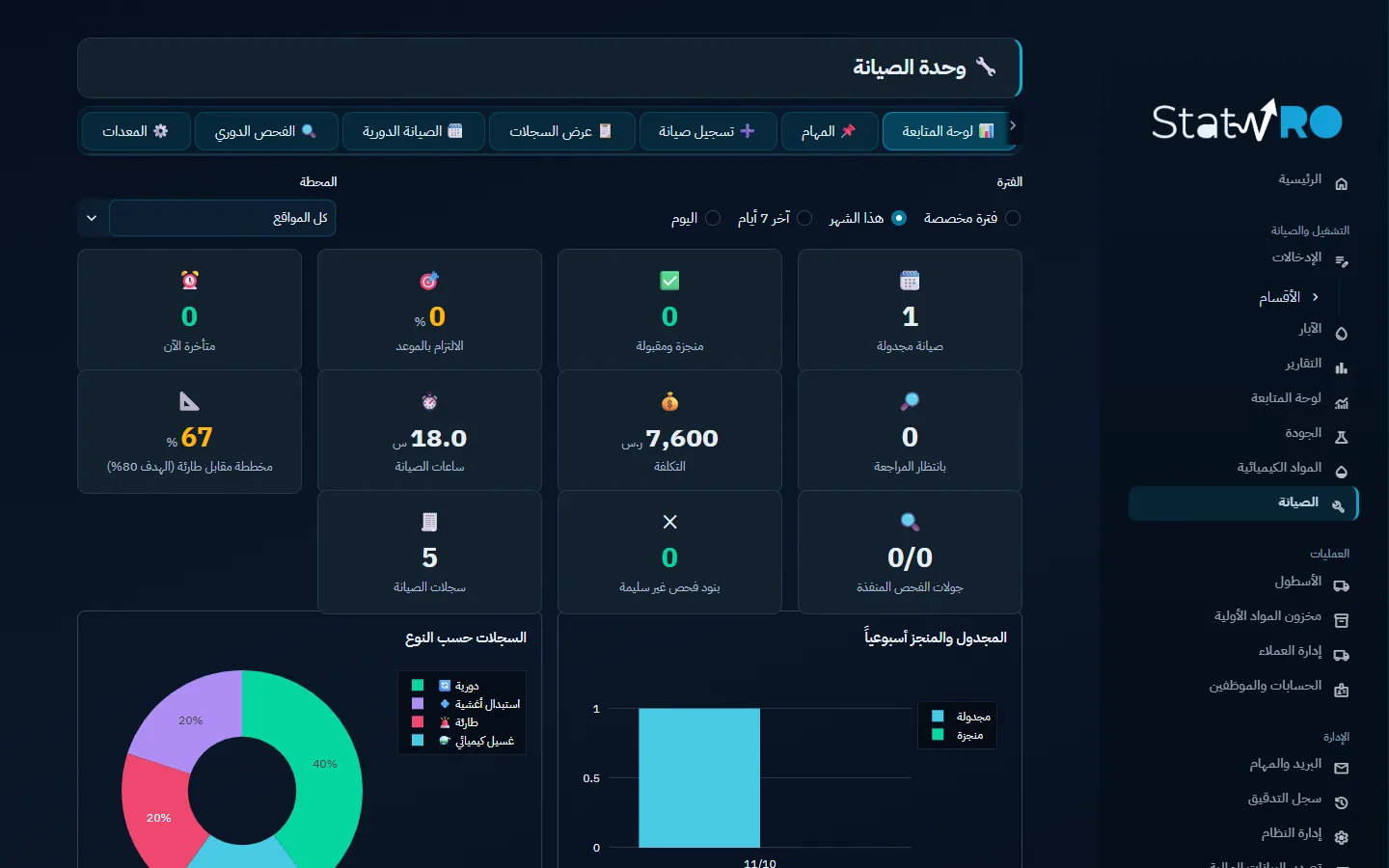The width and height of the screenshot is (1389, 868).
Task: Toggle مجدولة series in weekly chart legend
Action: click(962, 717)
